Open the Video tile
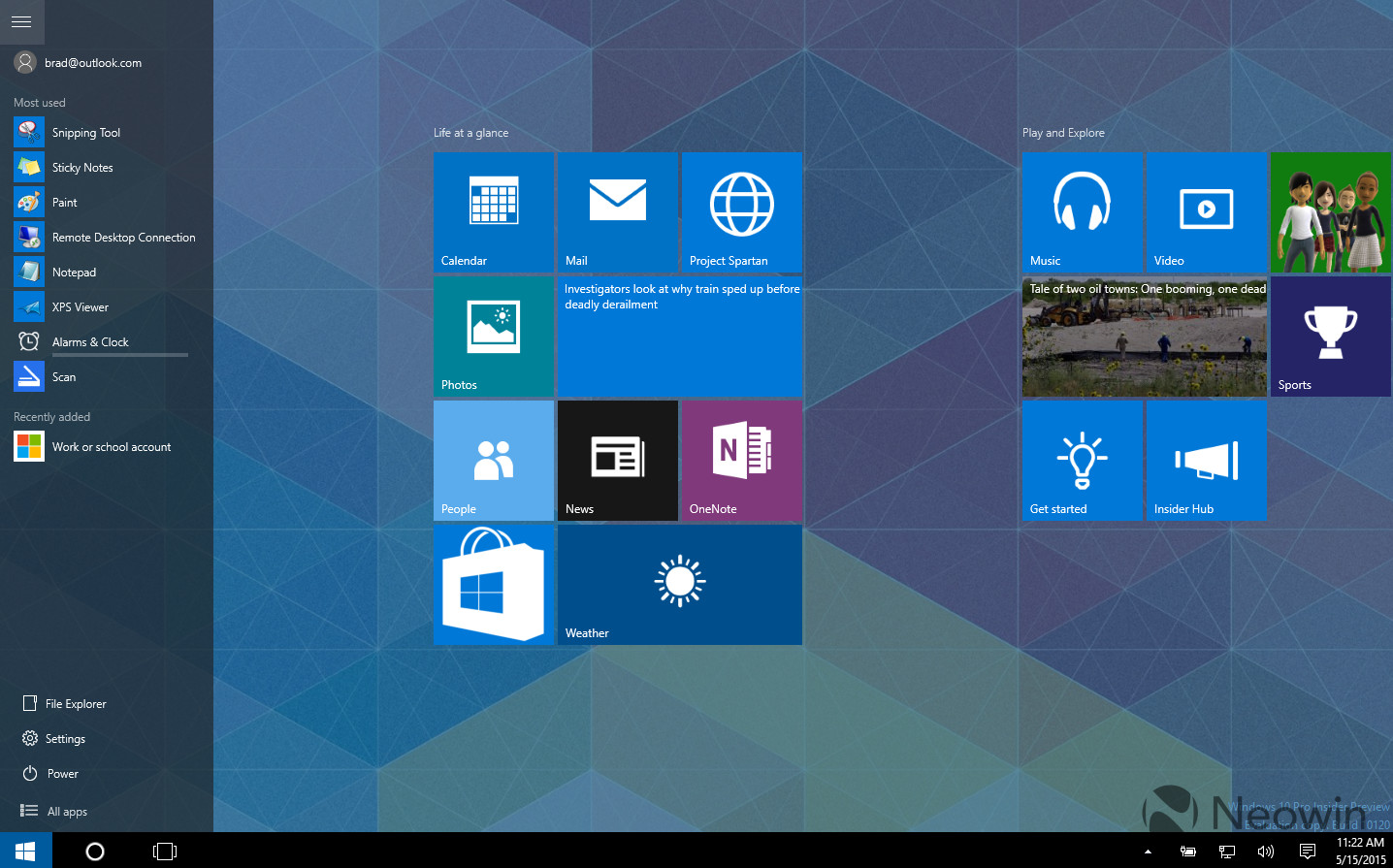This screenshot has width=1393, height=868. point(1207,212)
